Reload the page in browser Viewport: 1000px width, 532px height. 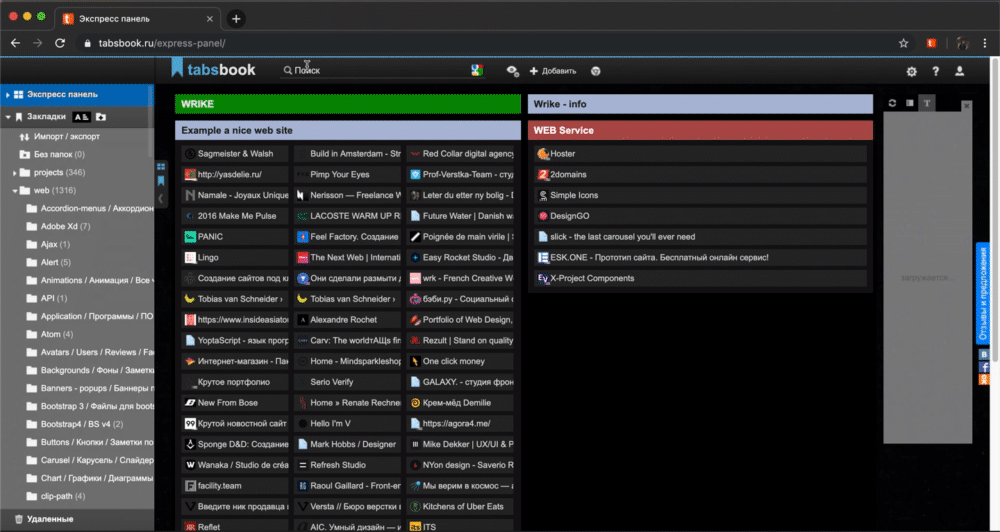(60, 43)
